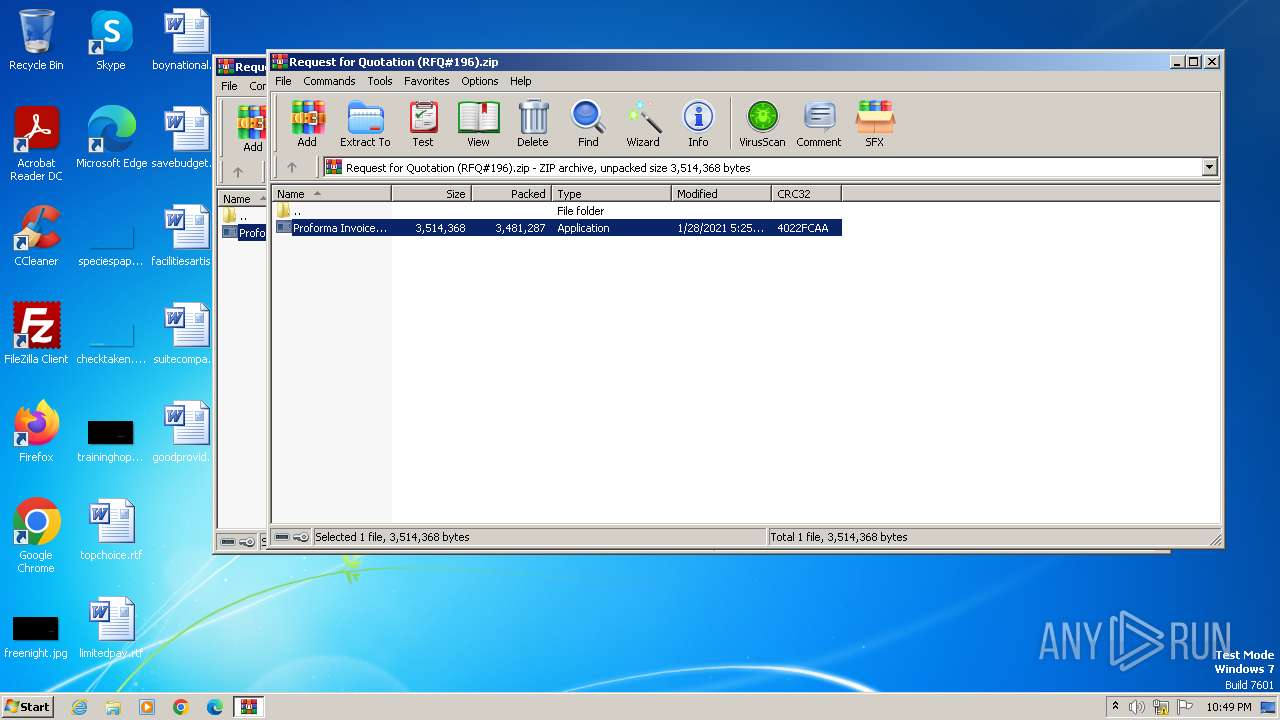
Task: Sort by the Name column header
Action: tap(331, 194)
